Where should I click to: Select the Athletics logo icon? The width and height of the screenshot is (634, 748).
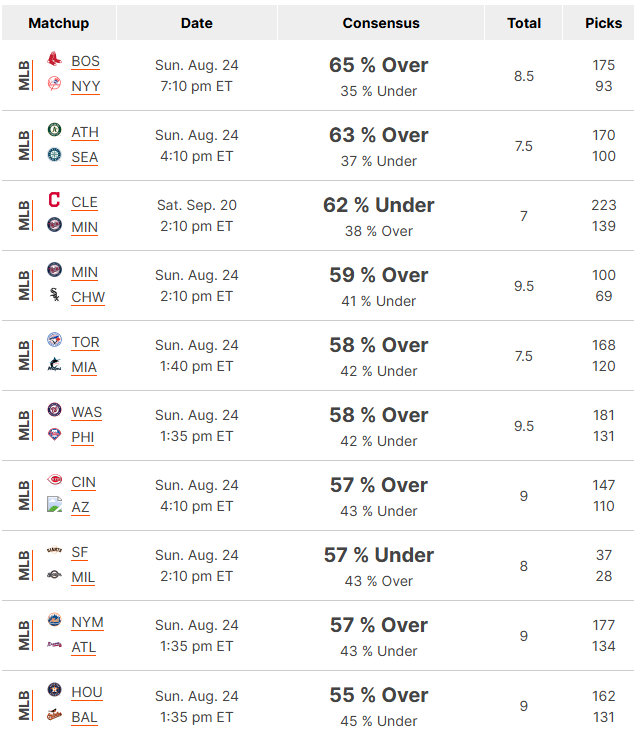(54, 129)
